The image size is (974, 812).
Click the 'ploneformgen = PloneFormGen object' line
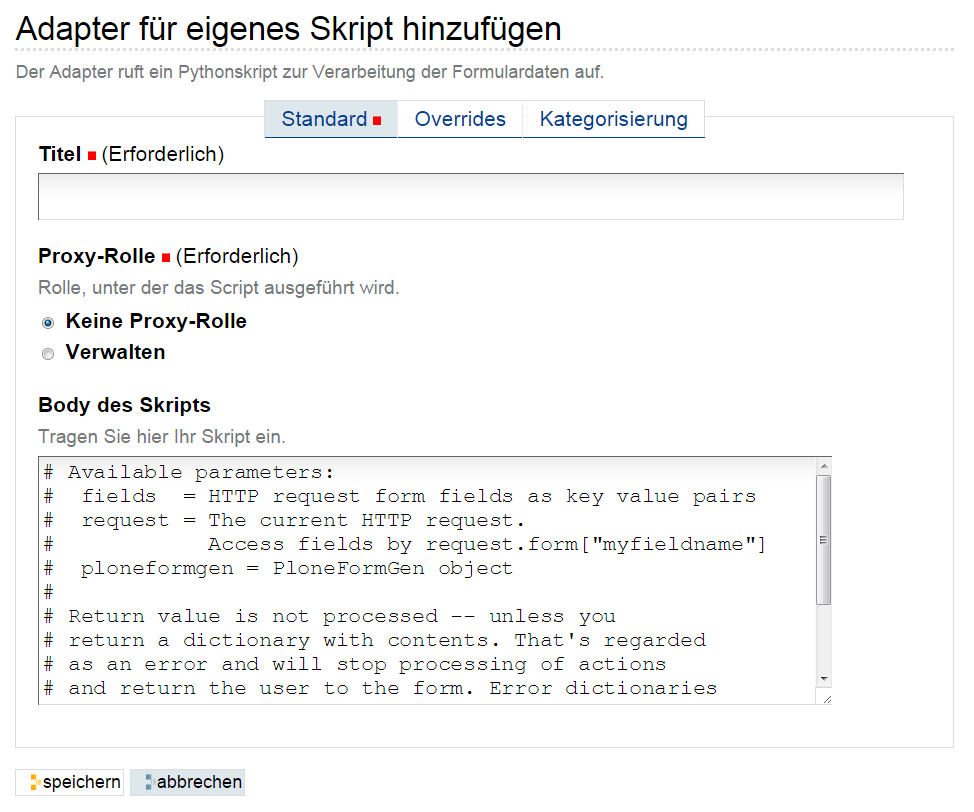[278, 568]
